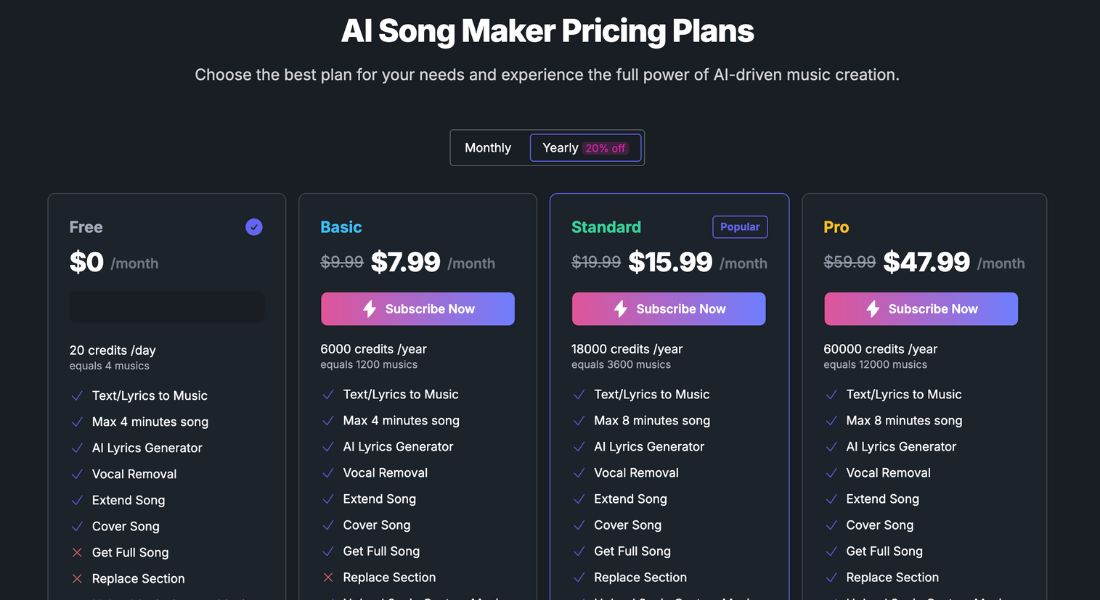Screen dimensions: 1100x600
Task: Click the Popular badge on Standard plan
Action: pos(740,227)
